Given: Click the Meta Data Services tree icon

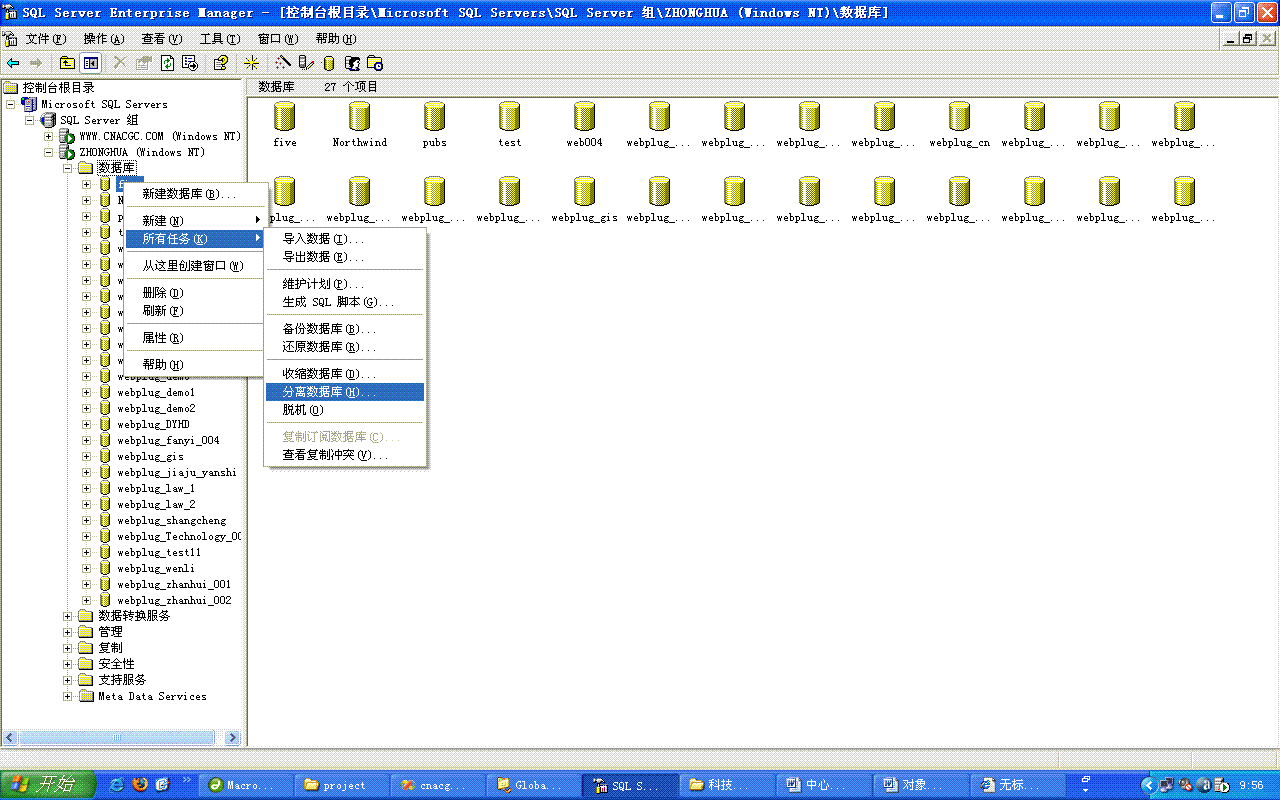Looking at the screenshot, I should pos(86,696).
